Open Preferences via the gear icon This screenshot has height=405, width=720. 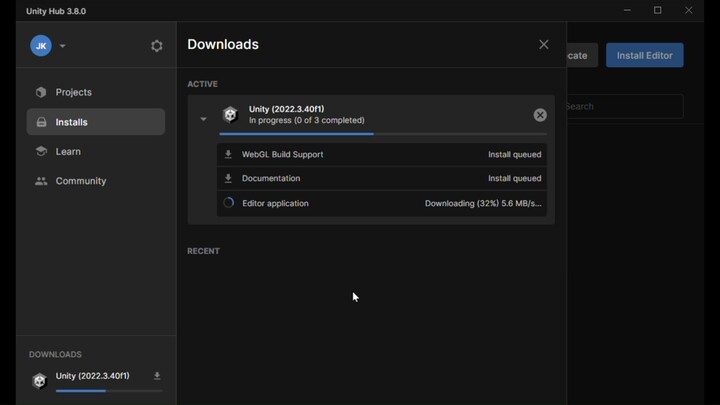(157, 46)
